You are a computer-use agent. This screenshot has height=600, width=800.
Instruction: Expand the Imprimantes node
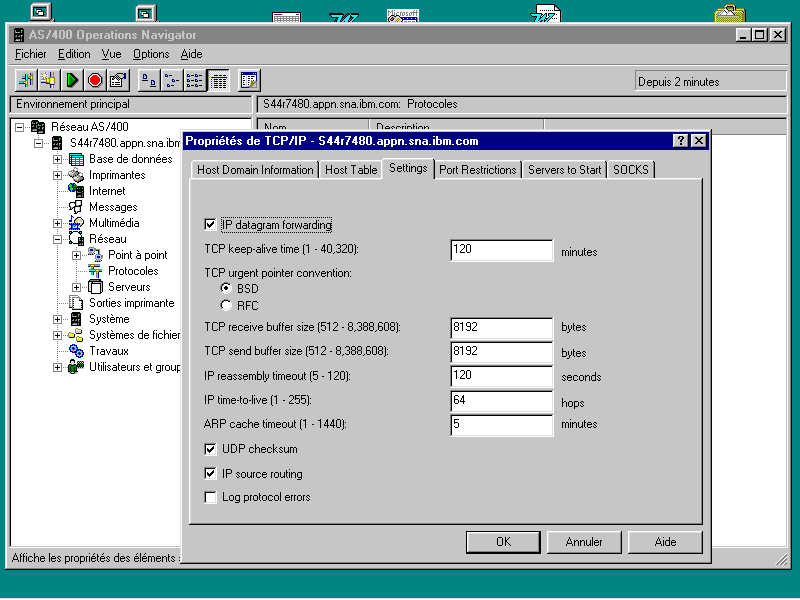pos(57,175)
